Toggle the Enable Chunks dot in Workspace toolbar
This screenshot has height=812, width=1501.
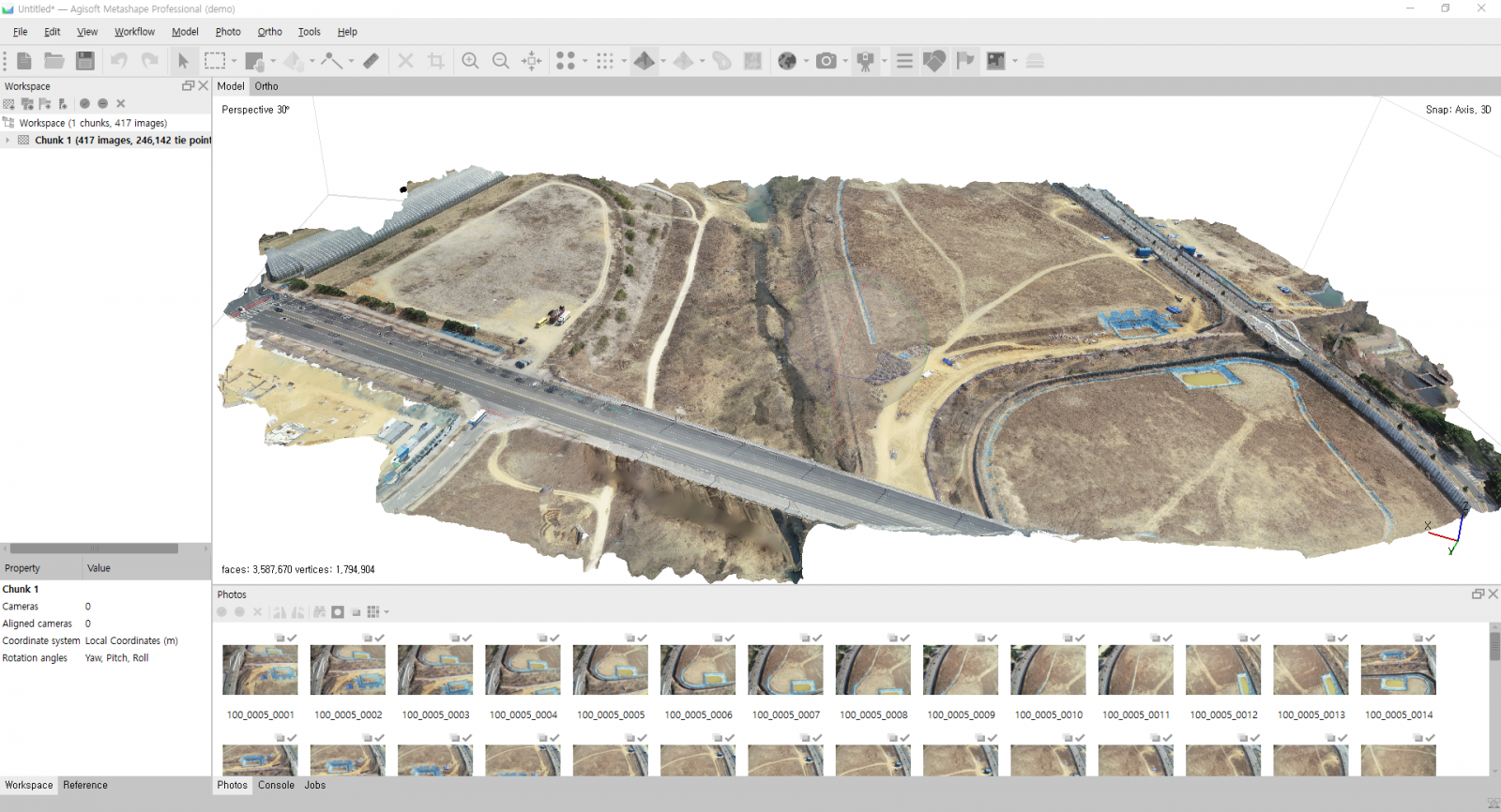[x=84, y=104]
